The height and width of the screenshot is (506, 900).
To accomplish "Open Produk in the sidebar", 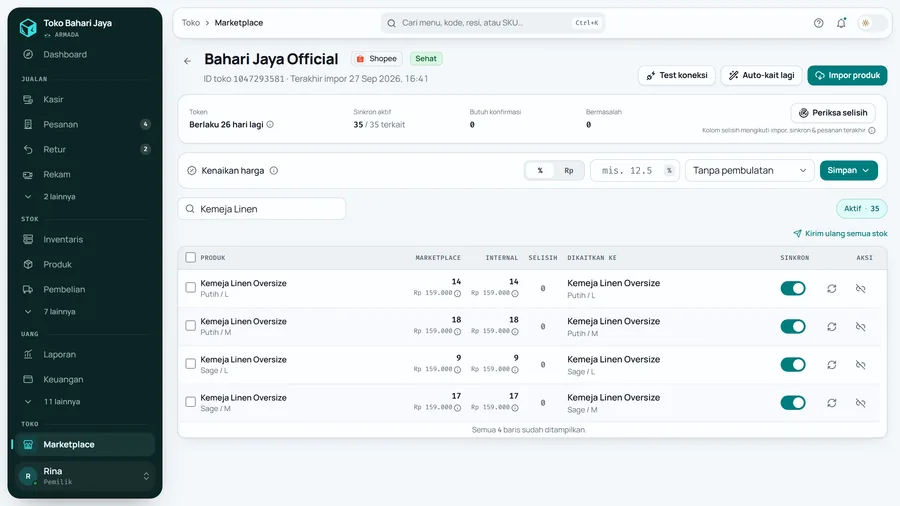I will click(84, 264).
